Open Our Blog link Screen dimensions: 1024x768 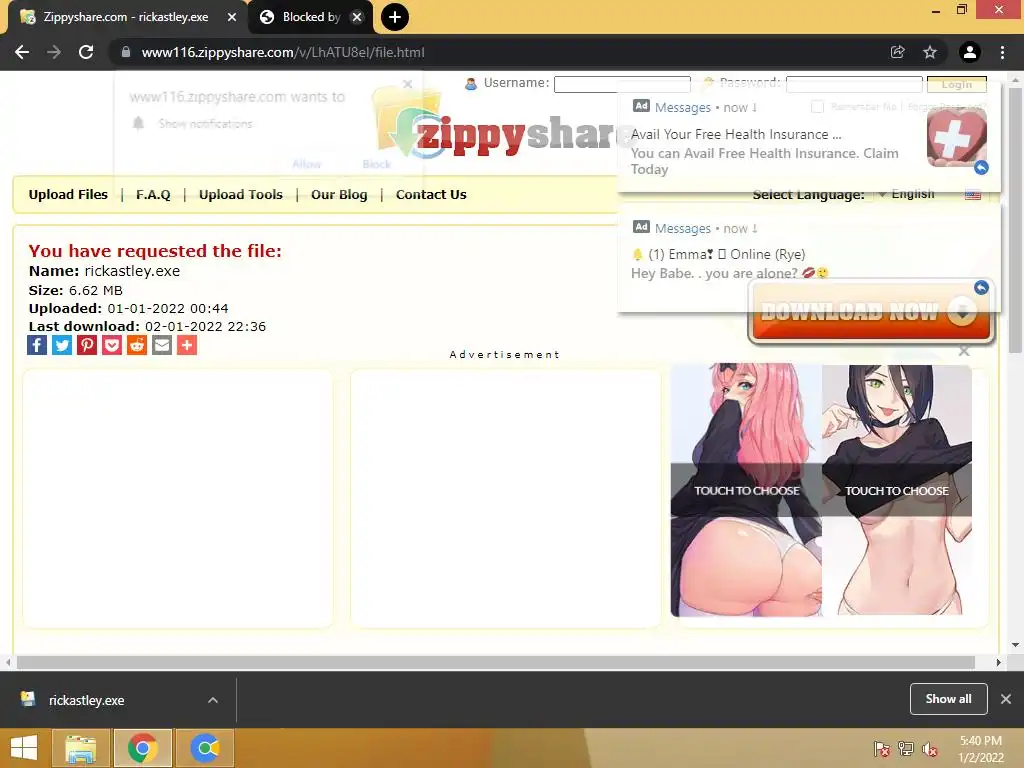pyautogui.click(x=339, y=195)
